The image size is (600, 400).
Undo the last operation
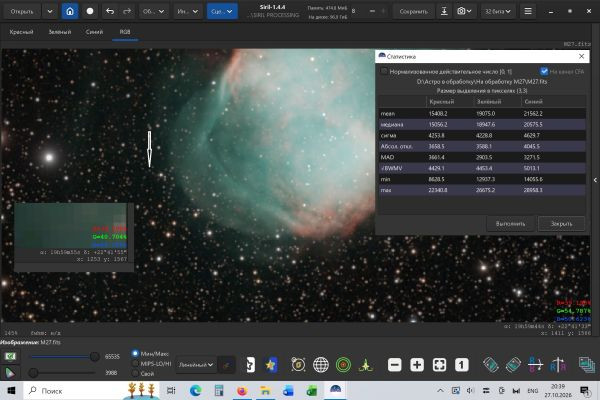pos(110,11)
